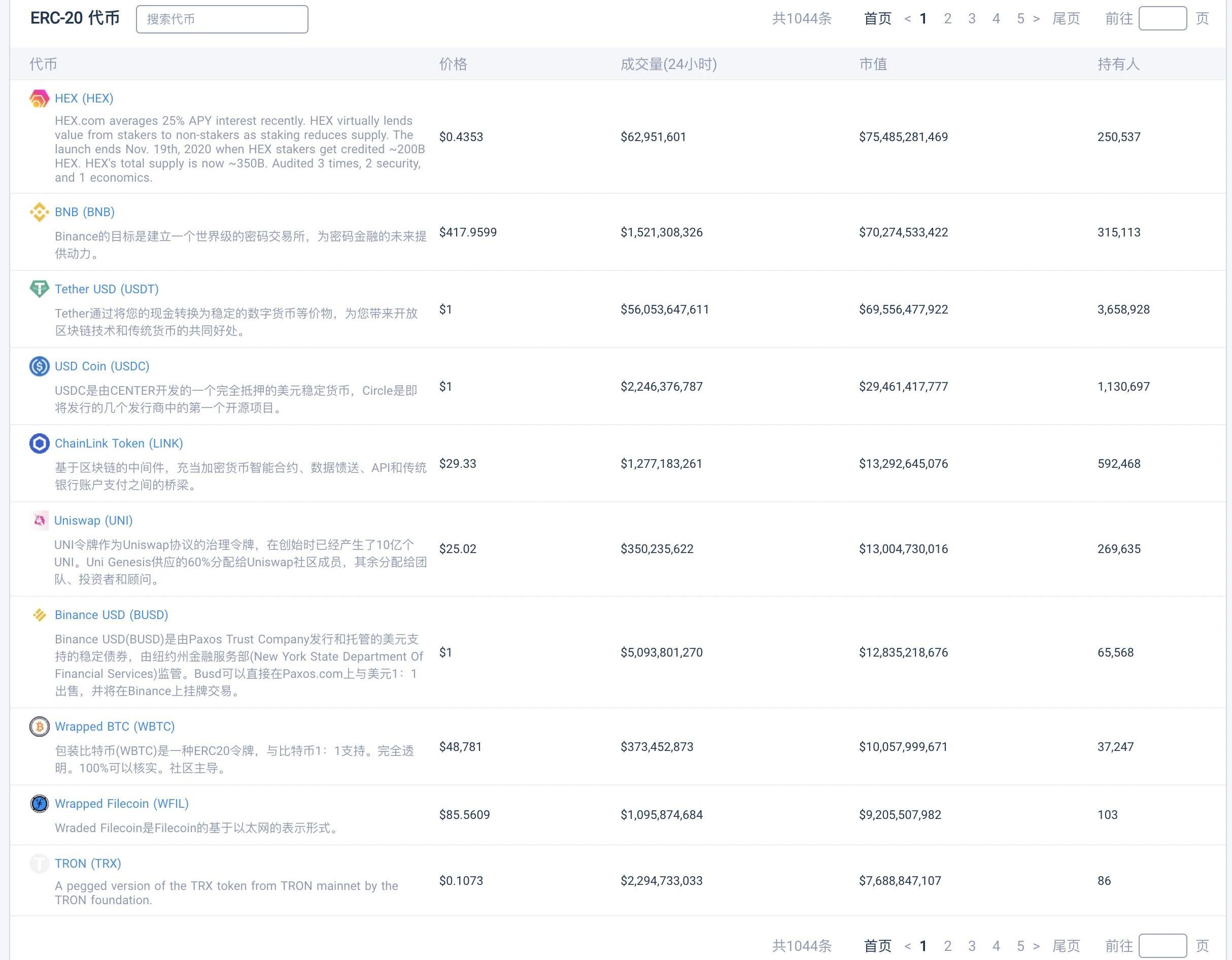Select page 1 in bottom pagination
The image size is (1232, 960).
click(x=923, y=946)
